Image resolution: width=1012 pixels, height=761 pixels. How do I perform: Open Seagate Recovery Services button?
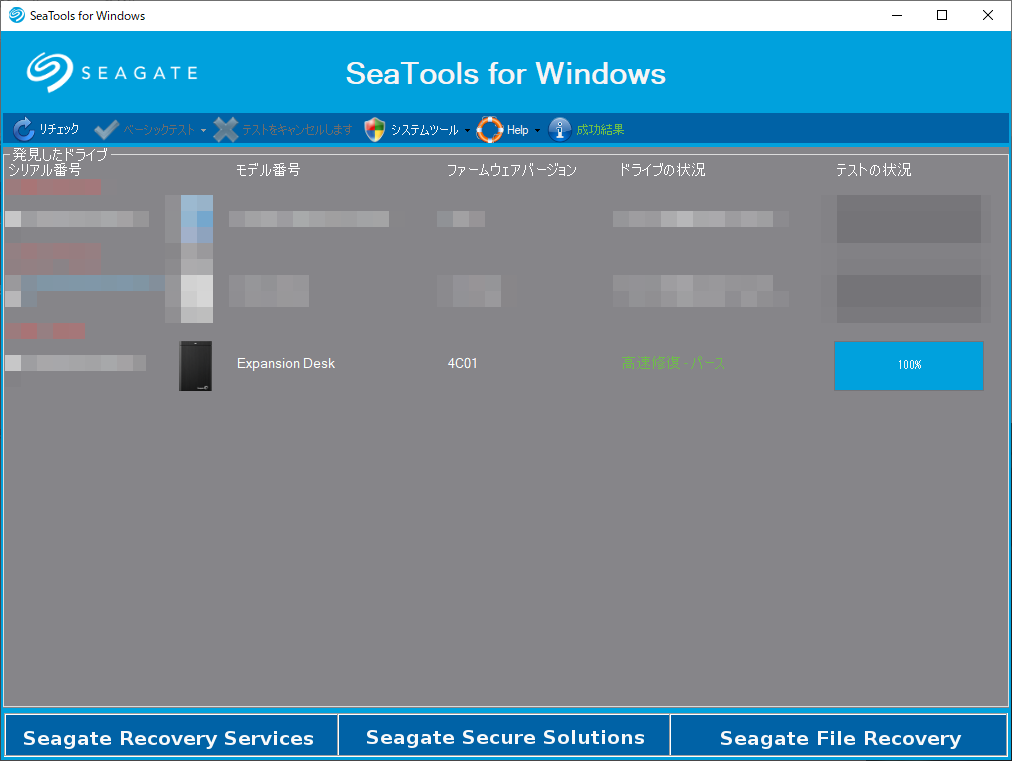pyautogui.click(x=171, y=735)
